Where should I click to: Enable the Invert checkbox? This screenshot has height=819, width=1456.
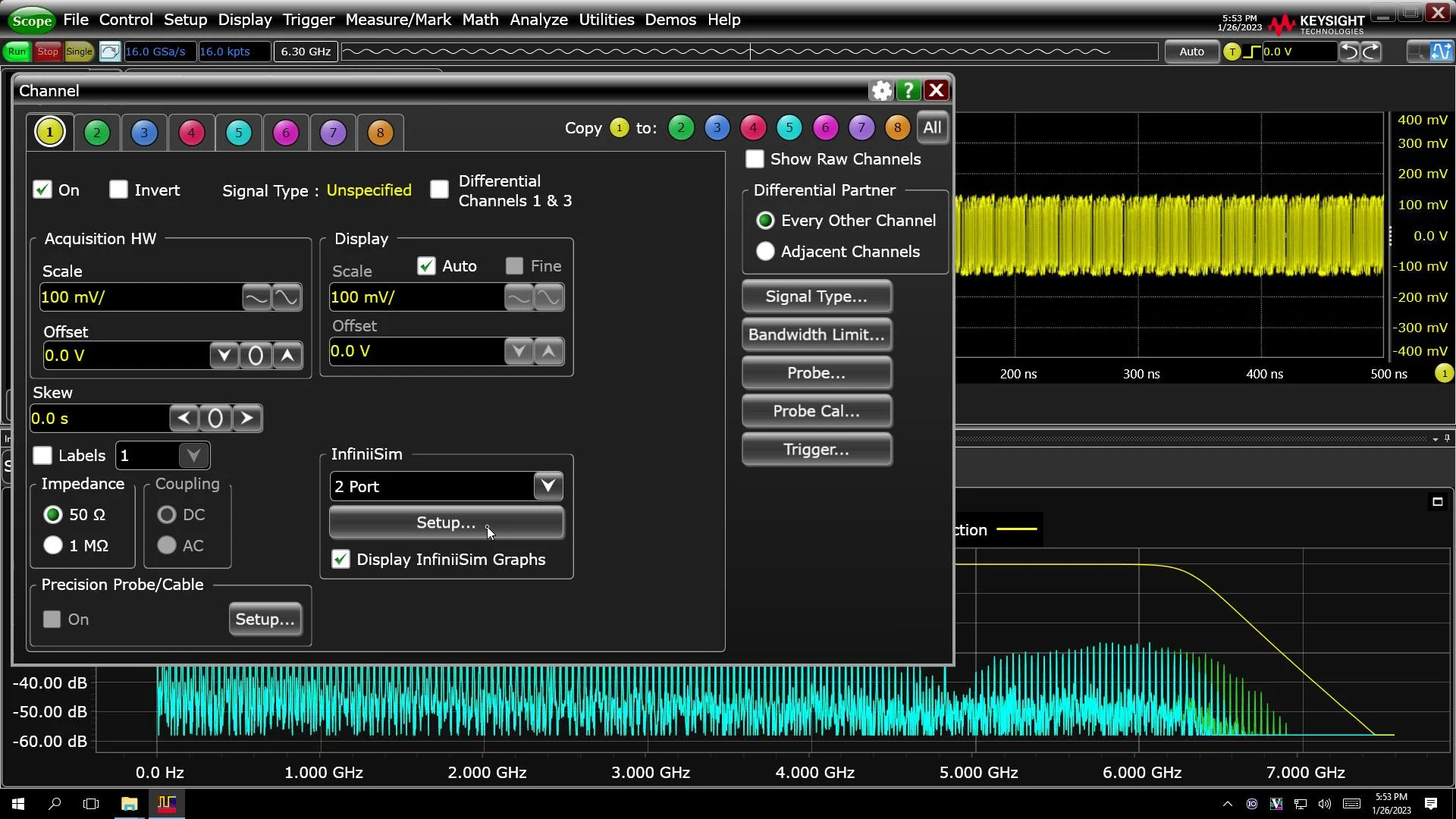[118, 190]
